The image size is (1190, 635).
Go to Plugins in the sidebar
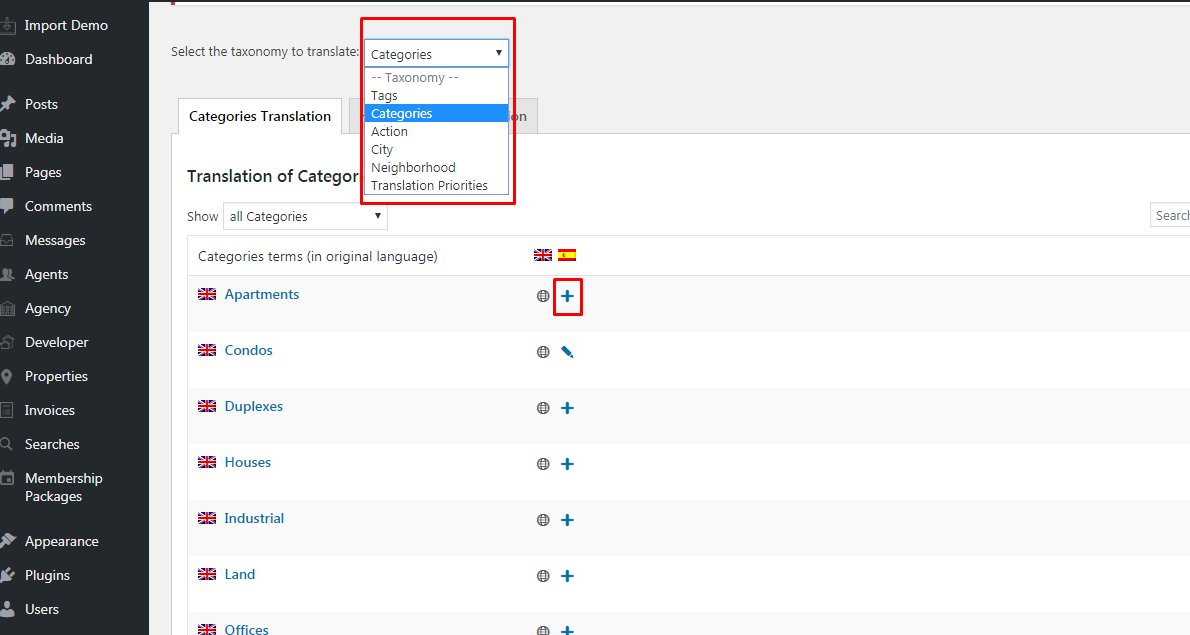[47, 575]
